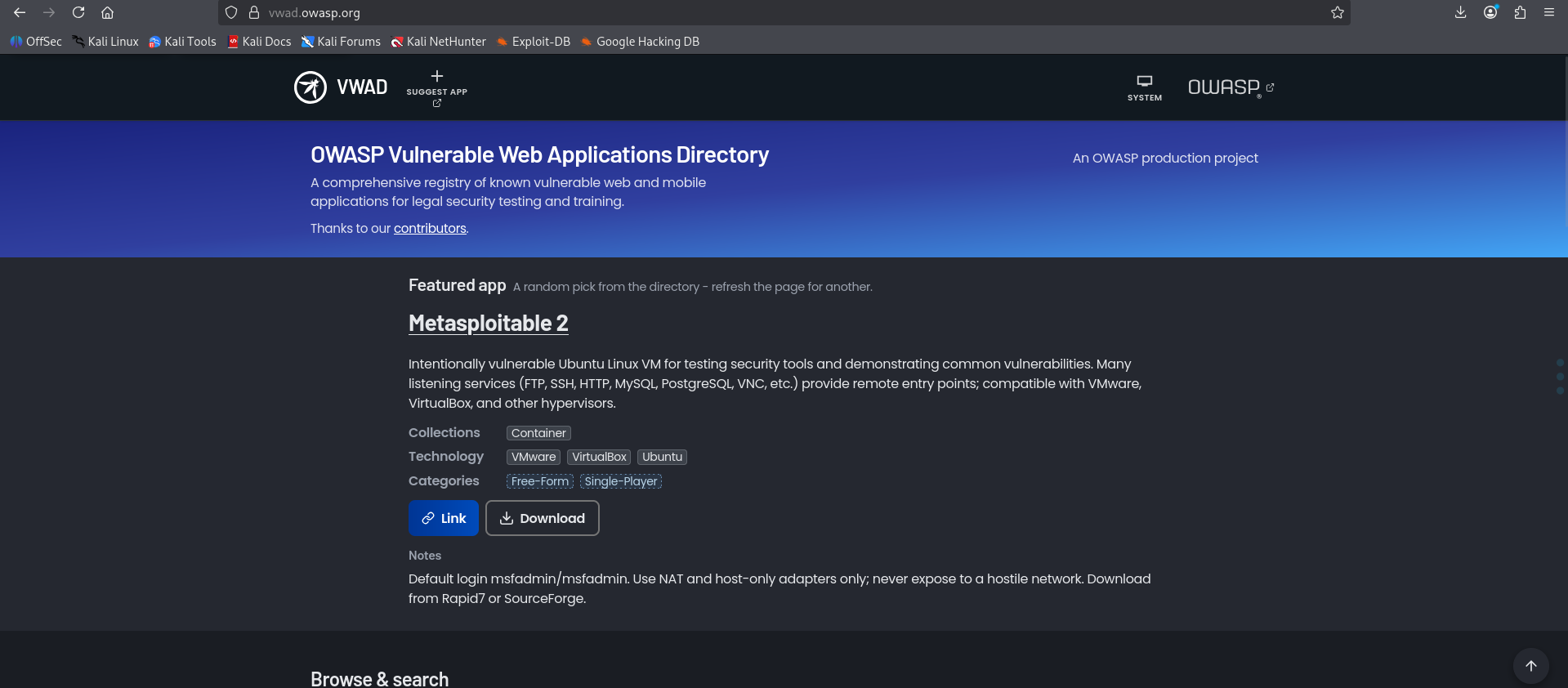Image resolution: width=1568 pixels, height=688 pixels.
Task: Click the Collections label
Action: click(x=444, y=433)
